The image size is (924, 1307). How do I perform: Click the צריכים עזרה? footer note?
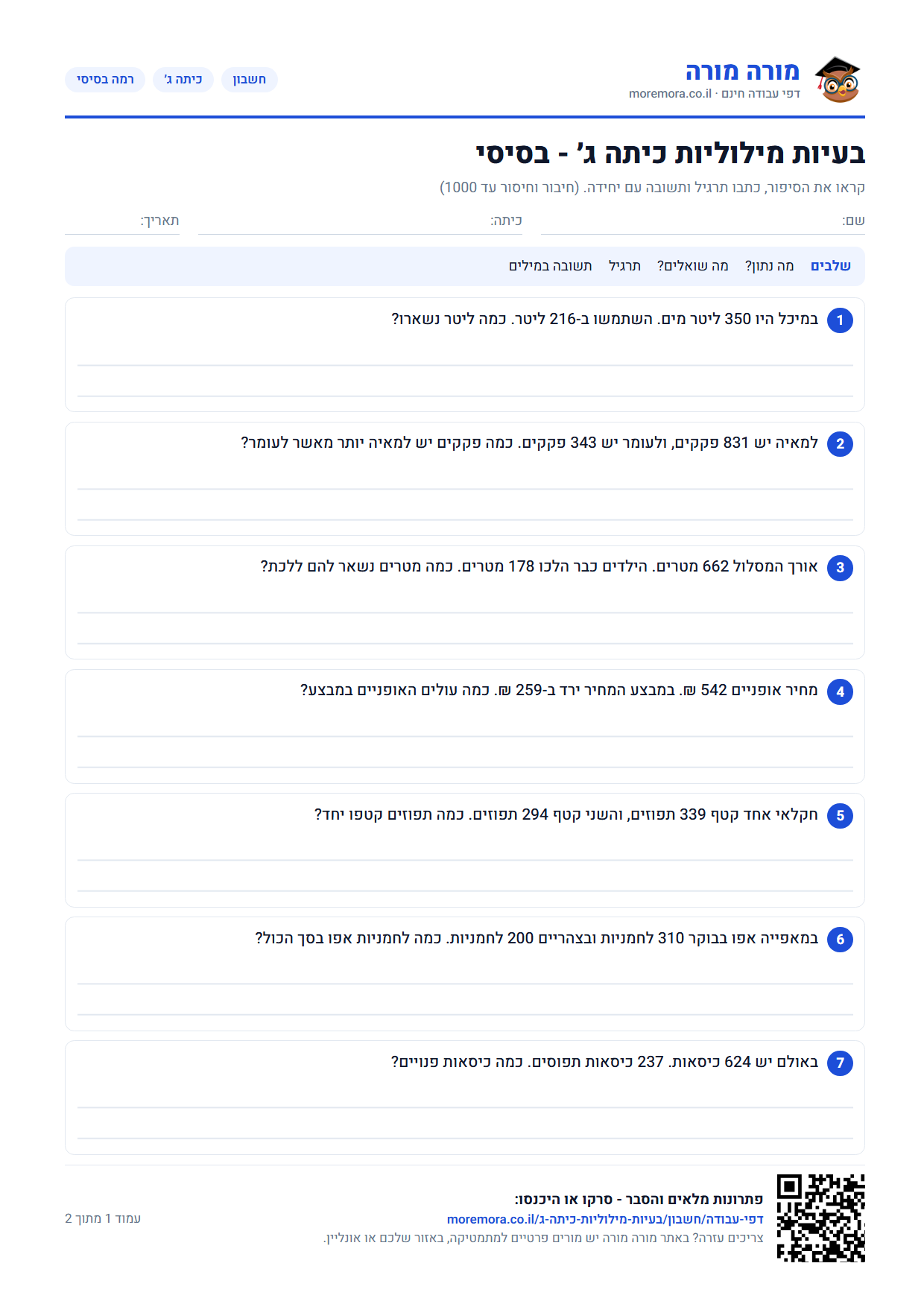click(x=543, y=1238)
